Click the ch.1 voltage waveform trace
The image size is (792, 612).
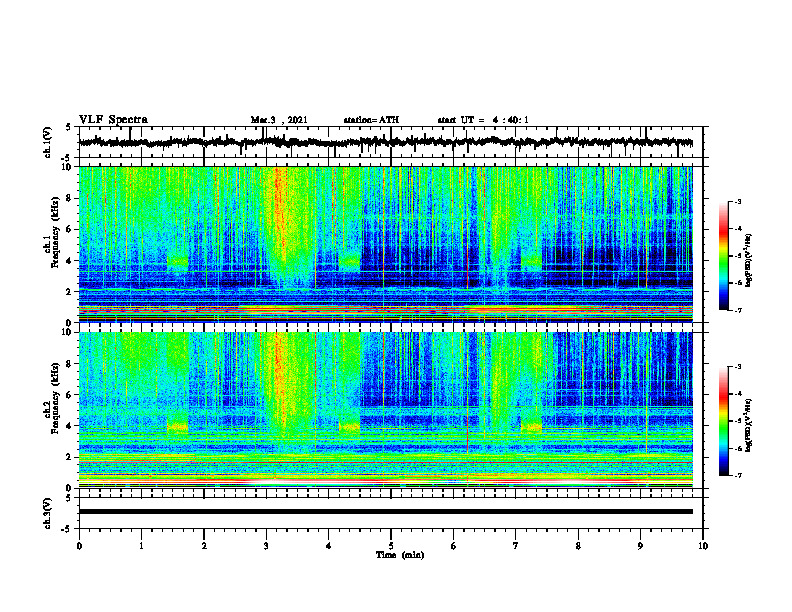pyautogui.click(x=386, y=142)
